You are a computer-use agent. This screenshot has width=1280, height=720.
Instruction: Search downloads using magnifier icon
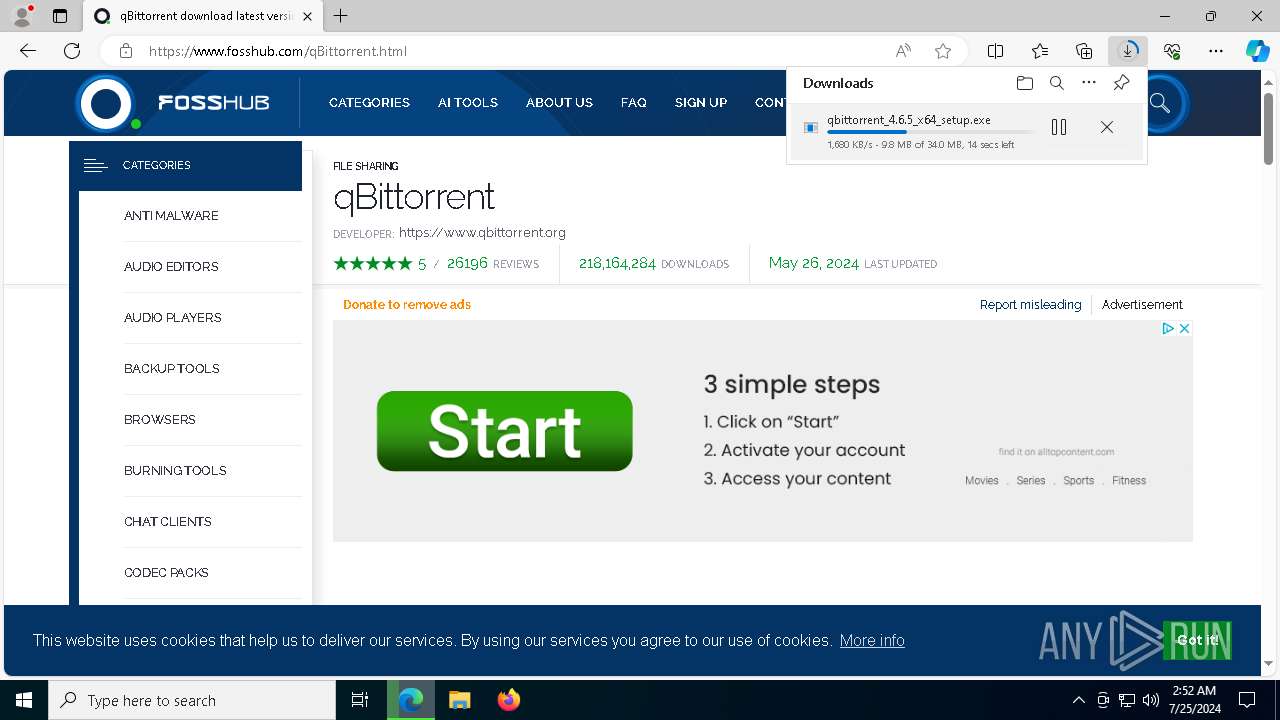coord(1056,83)
